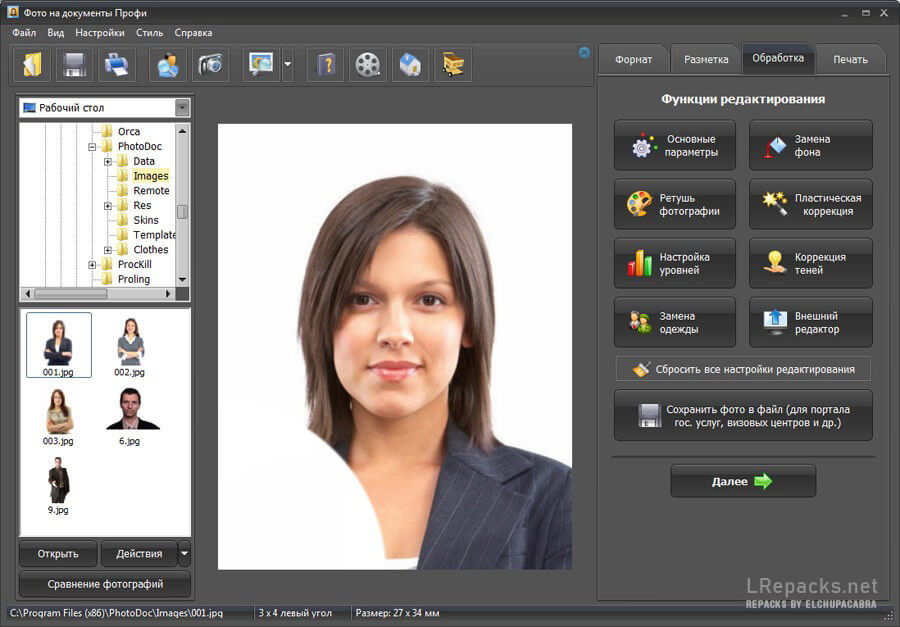Open dropdown arrow beside Действия button
This screenshot has height=627, width=900.
[184, 553]
